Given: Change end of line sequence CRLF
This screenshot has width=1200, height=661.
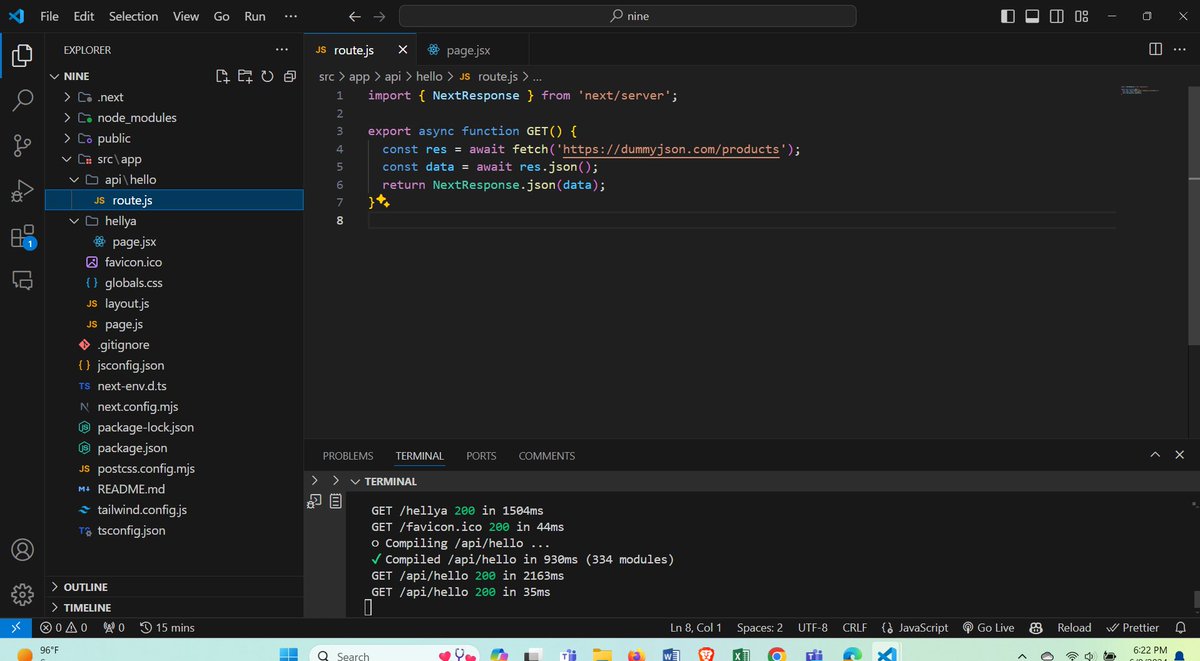Looking at the screenshot, I should (x=855, y=627).
